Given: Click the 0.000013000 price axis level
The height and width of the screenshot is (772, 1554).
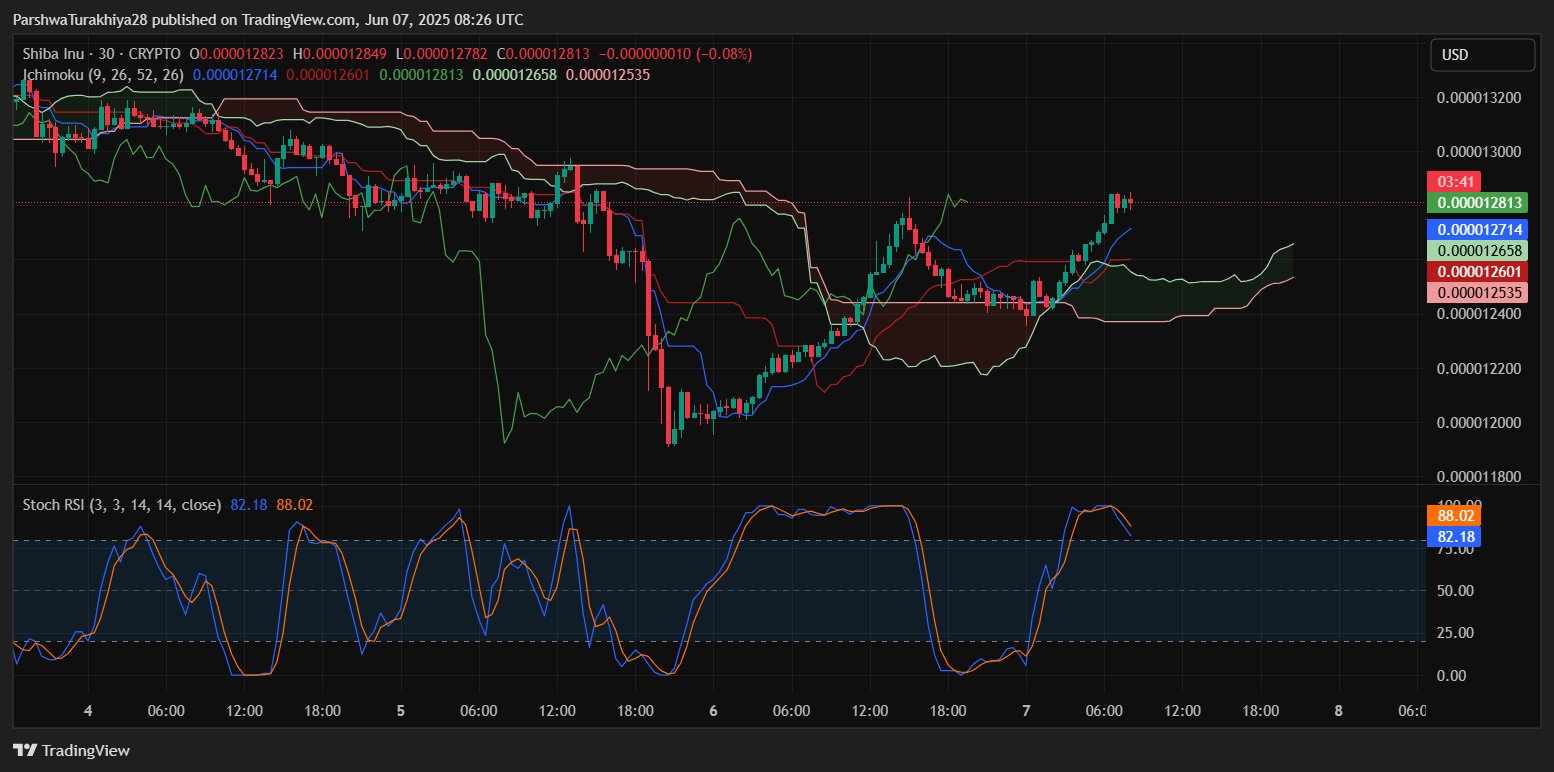Looking at the screenshot, I should pyautogui.click(x=1478, y=152).
